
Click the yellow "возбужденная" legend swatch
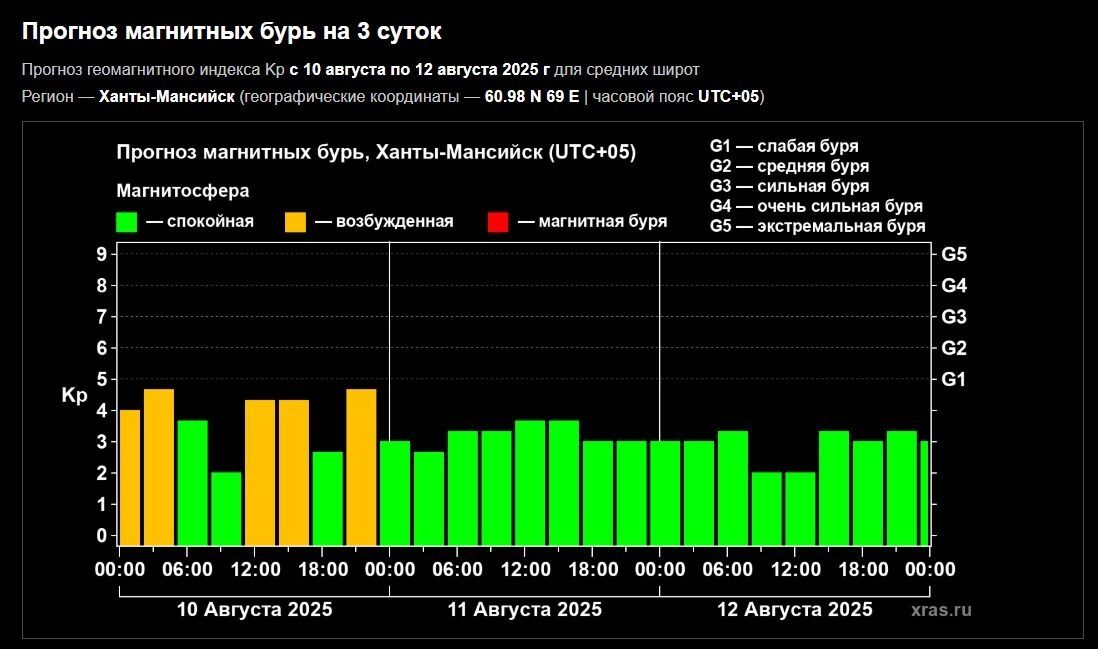click(296, 222)
